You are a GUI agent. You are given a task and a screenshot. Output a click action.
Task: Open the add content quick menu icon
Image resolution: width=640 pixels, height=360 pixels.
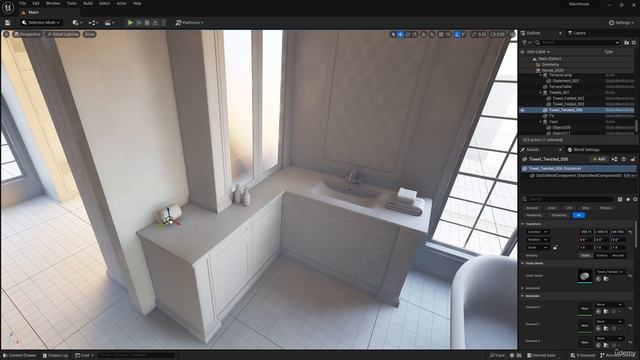click(x=77, y=23)
